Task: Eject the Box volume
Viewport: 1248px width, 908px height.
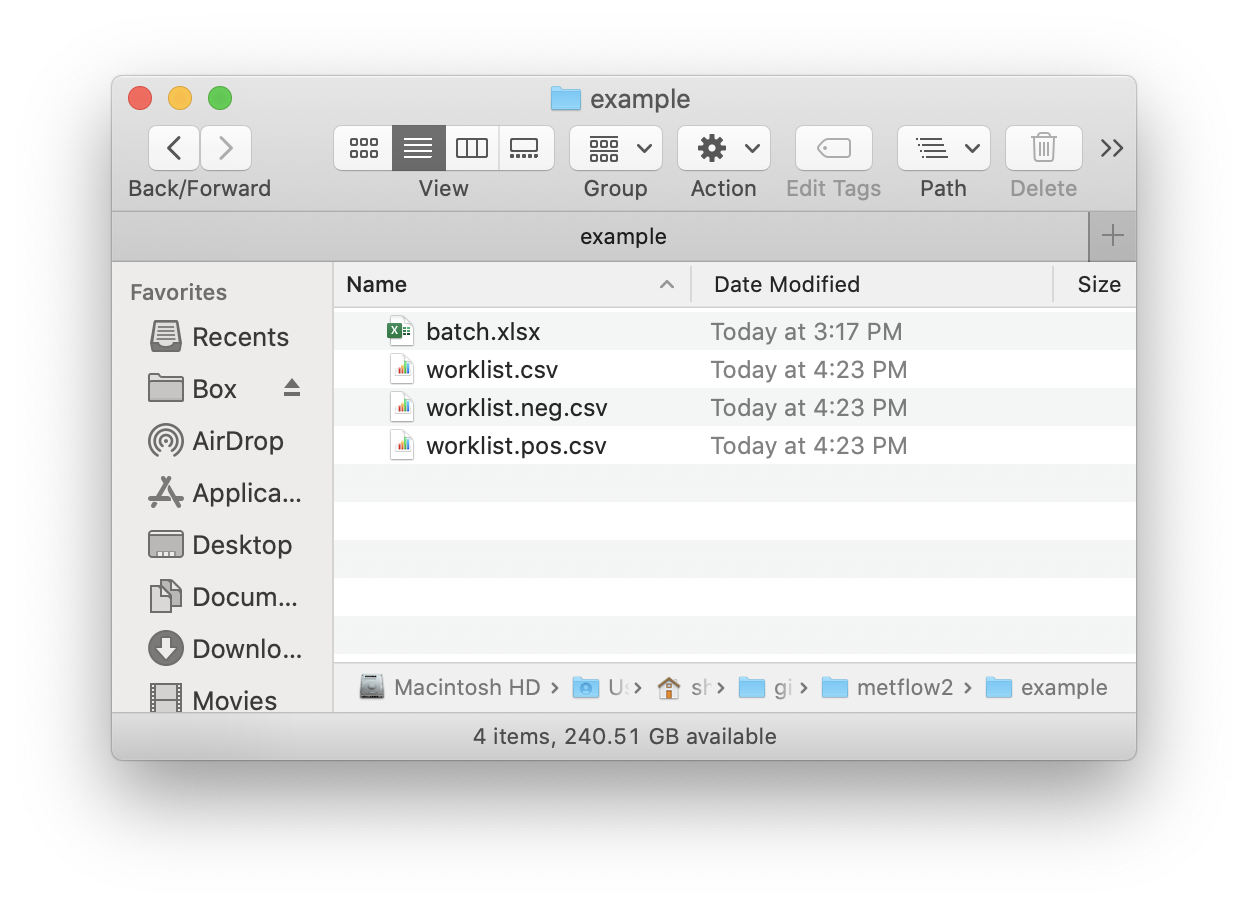Action: (292, 388)
